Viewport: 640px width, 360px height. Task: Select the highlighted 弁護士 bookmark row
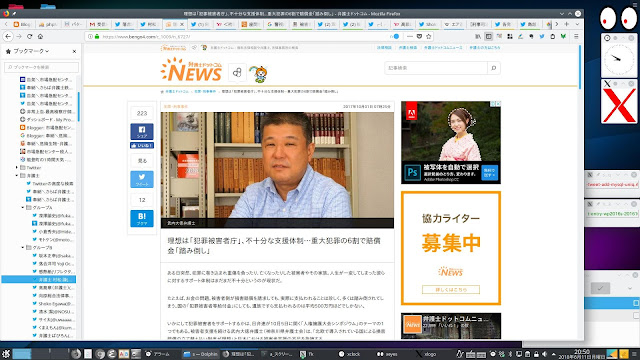click(x=38, y=280)
